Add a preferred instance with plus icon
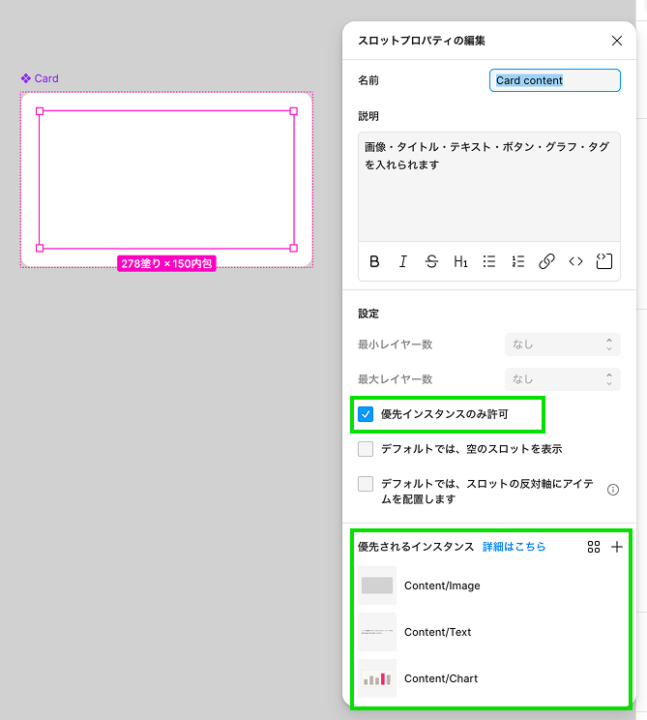 617,547
